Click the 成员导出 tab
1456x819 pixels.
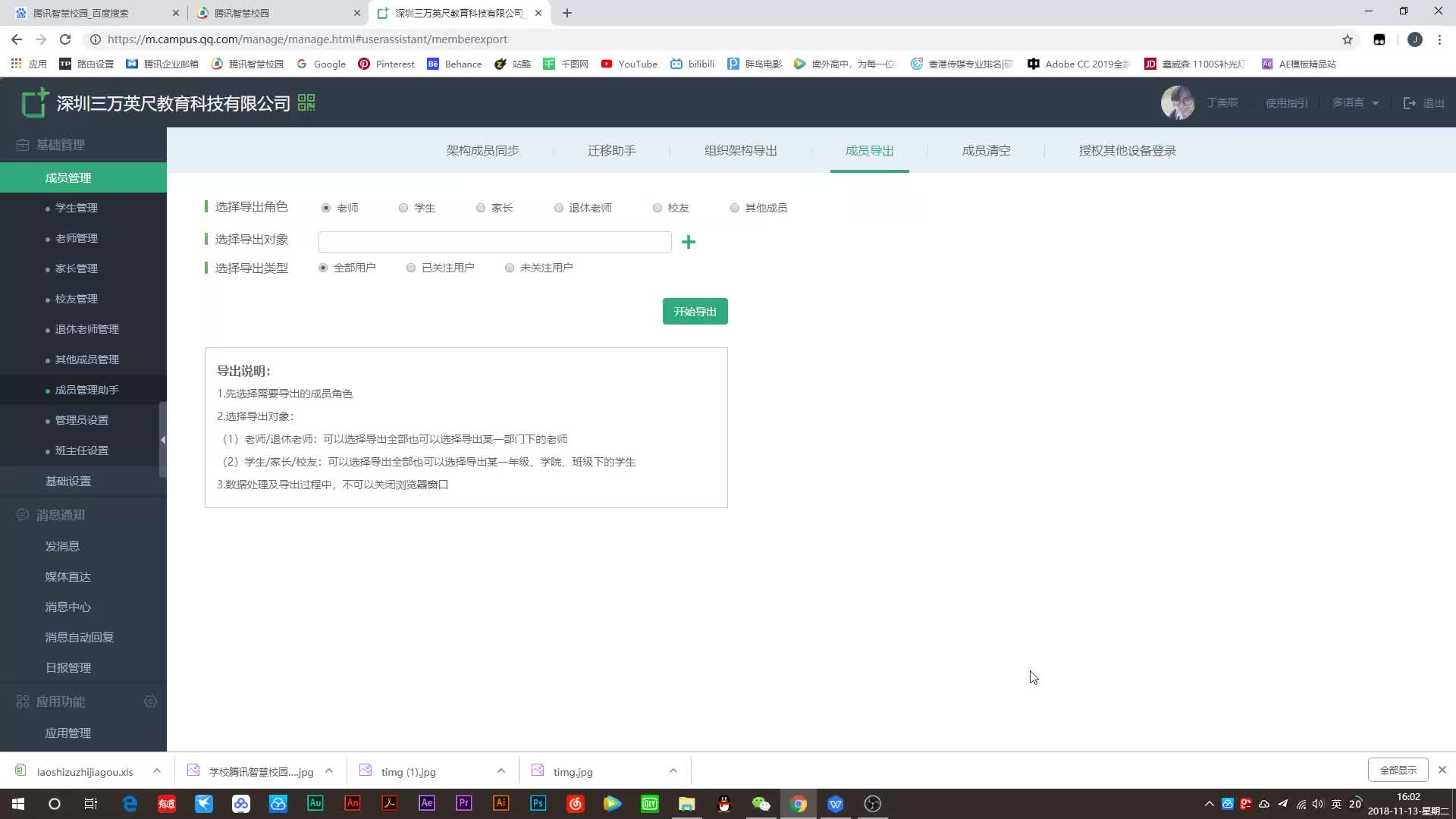pyautogui.click(x=869, y=150)
